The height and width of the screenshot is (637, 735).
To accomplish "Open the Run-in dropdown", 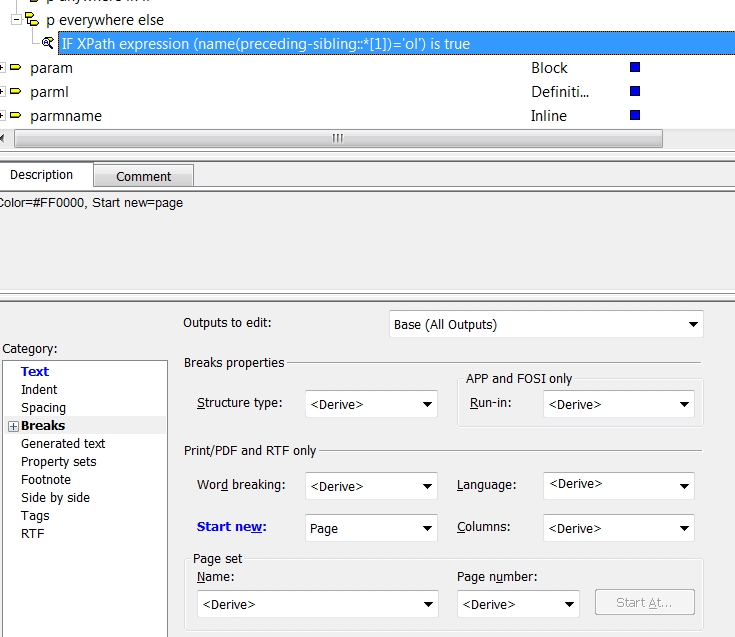I will click(619, 404).
